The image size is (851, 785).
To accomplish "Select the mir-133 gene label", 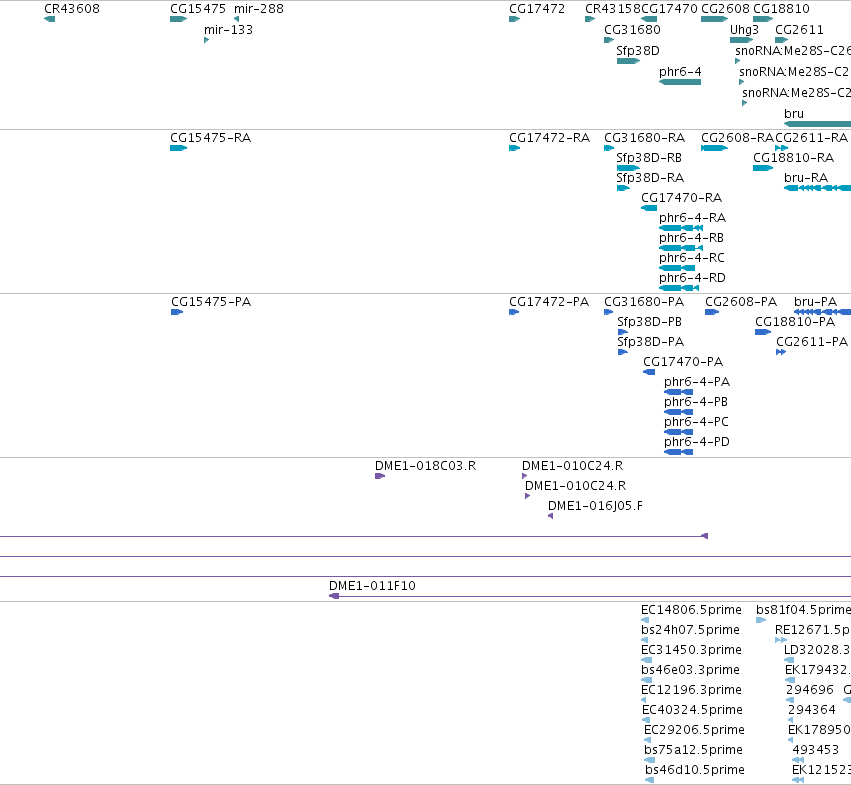I will pos(228,30).
